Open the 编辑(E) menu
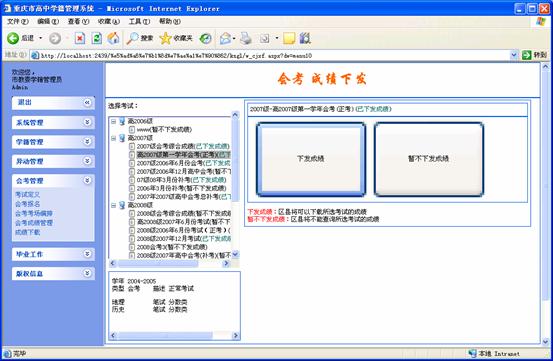This screenshot has height=361, width=553. point(48,22)
